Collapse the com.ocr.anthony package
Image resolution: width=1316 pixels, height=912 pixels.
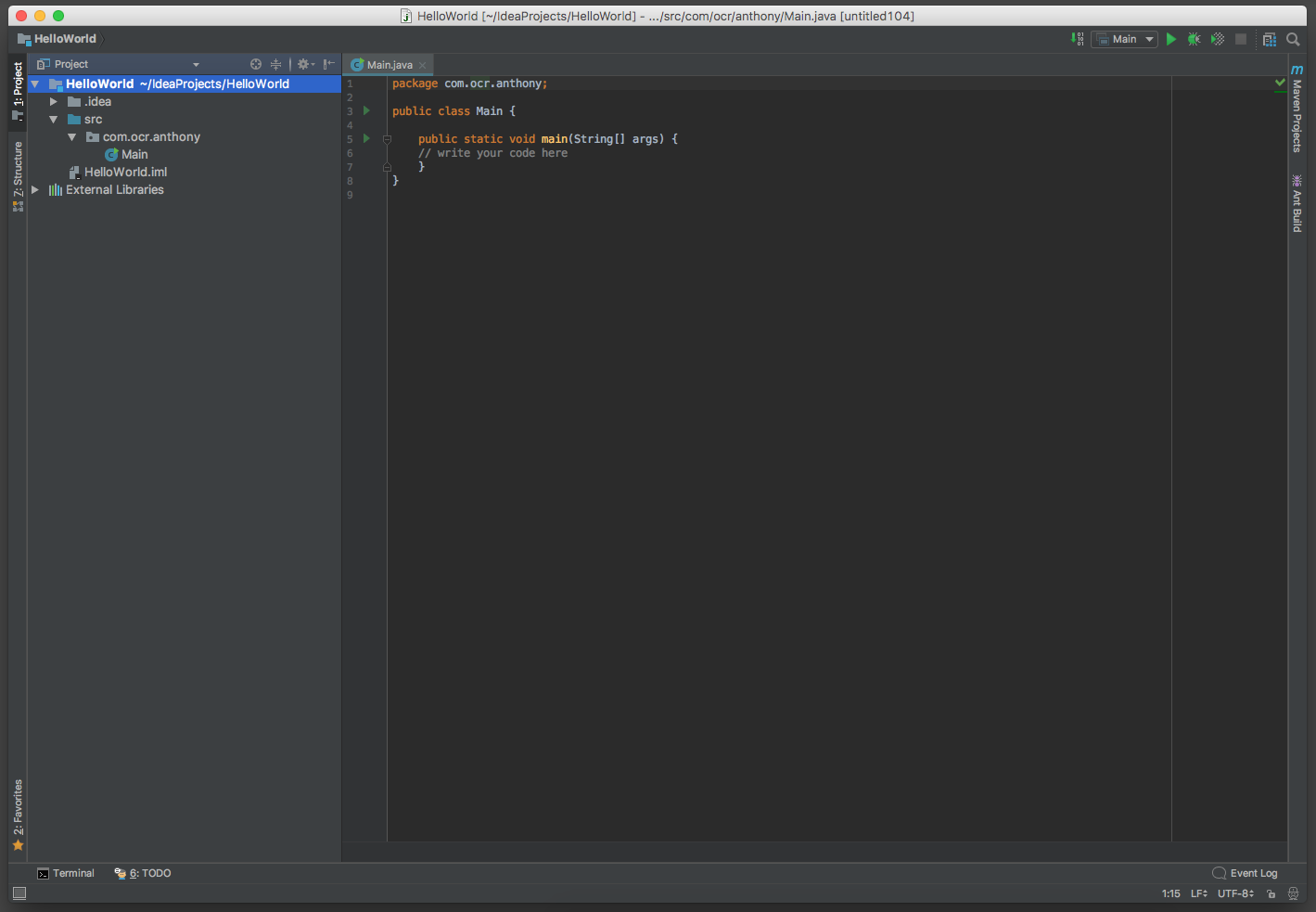click(72, 136)
